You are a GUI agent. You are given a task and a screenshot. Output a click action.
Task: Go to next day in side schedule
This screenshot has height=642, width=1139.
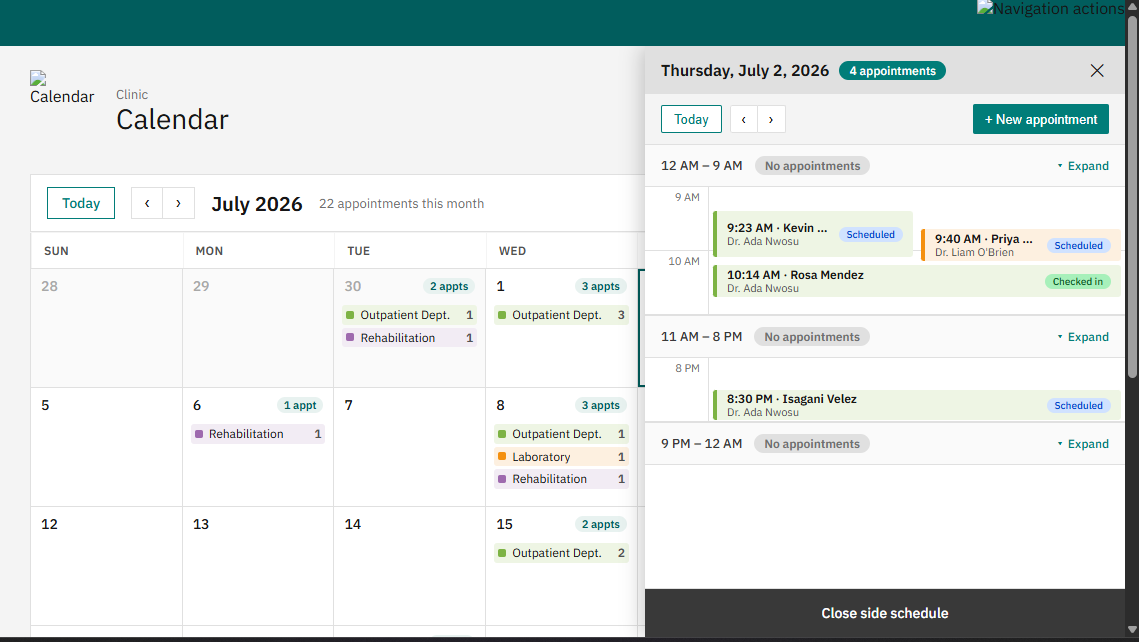click(771, 119)
